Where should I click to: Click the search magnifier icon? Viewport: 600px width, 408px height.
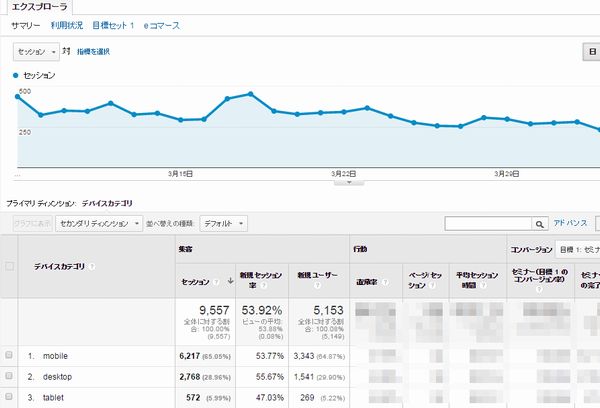(540, 224)
